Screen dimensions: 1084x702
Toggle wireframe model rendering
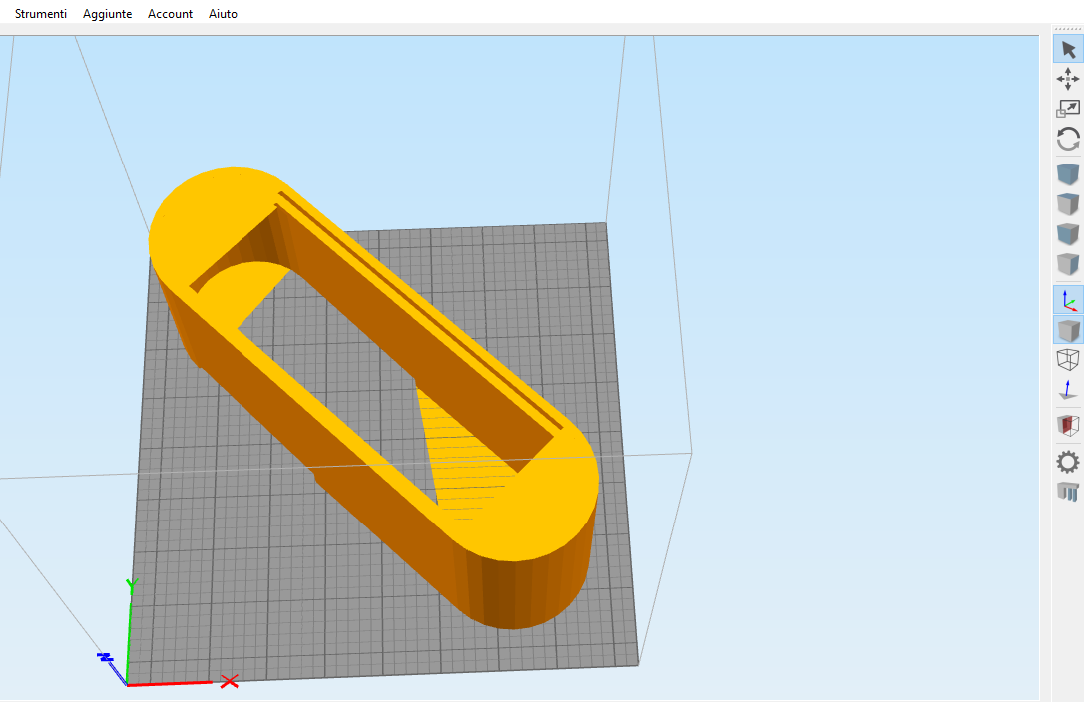1068,359
